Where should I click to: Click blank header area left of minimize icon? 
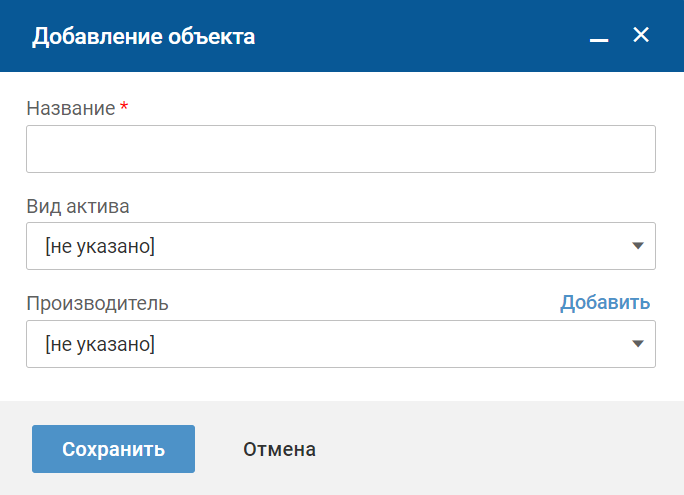click(420, 37)
